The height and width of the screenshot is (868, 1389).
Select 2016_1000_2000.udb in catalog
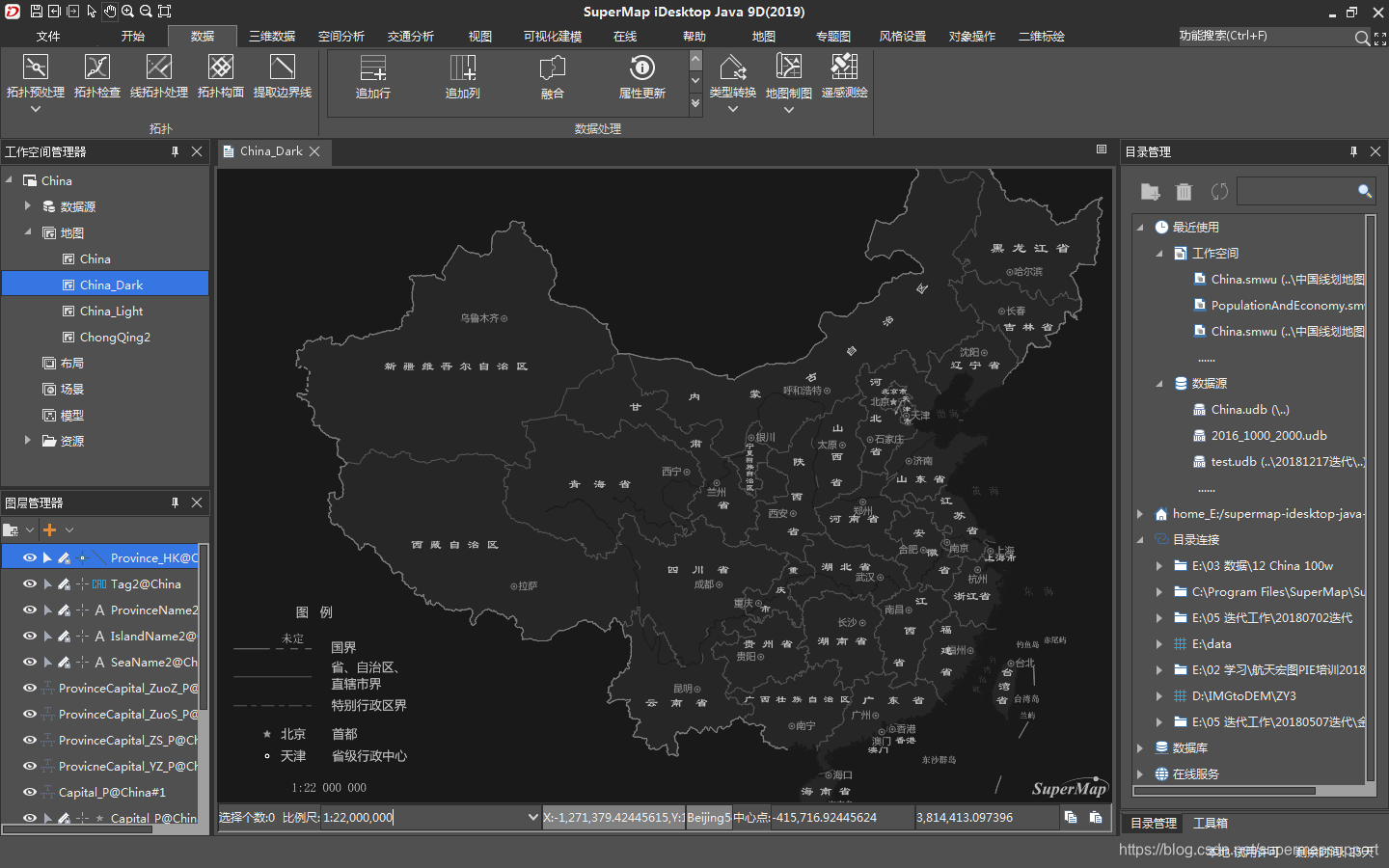click(1268, 435)
